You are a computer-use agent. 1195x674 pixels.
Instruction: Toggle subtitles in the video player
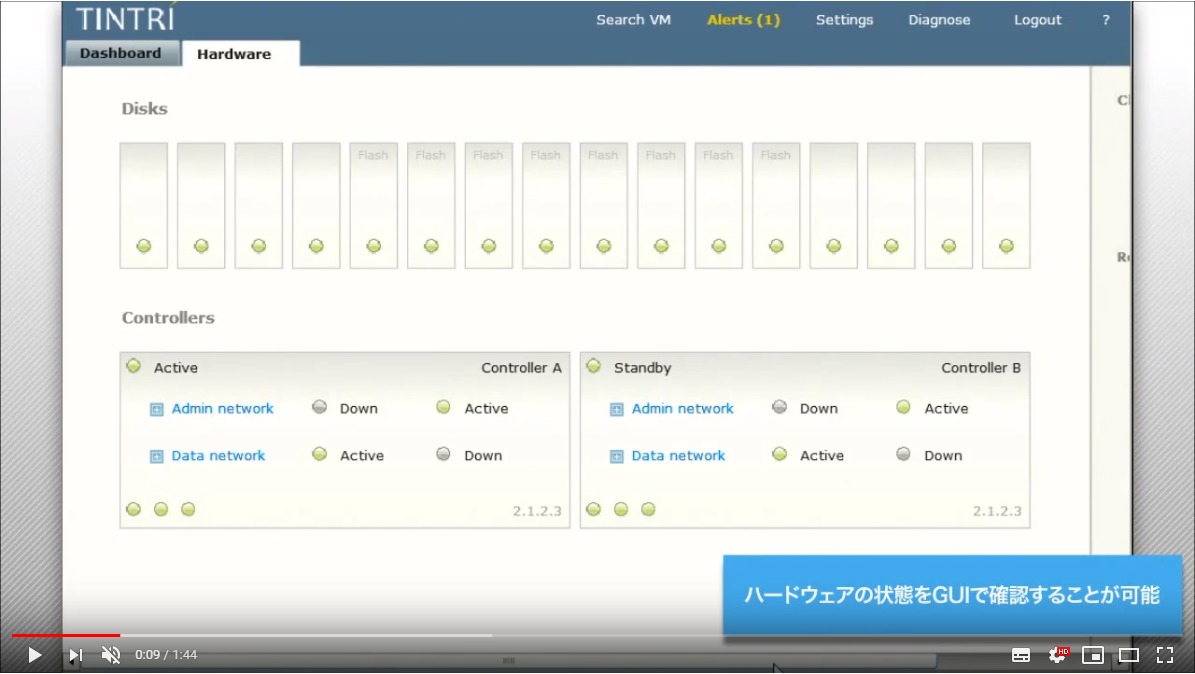pos(1021,654)
